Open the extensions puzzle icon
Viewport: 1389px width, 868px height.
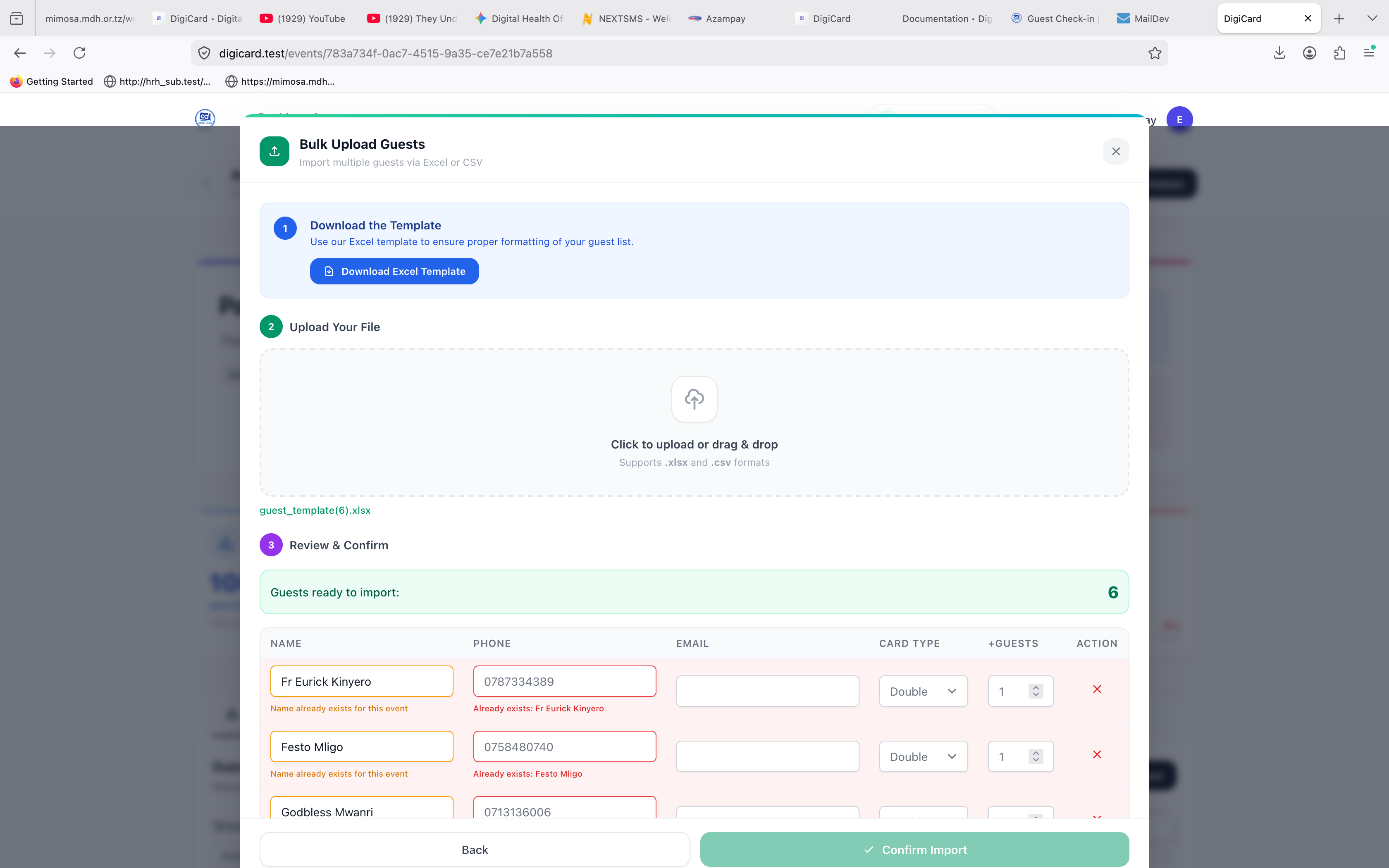1340,53
